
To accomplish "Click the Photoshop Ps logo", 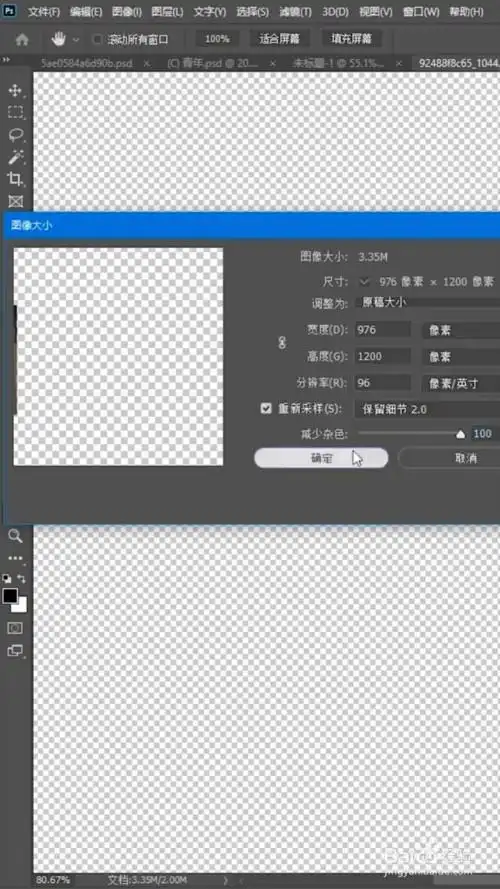I will click(11, 10).
